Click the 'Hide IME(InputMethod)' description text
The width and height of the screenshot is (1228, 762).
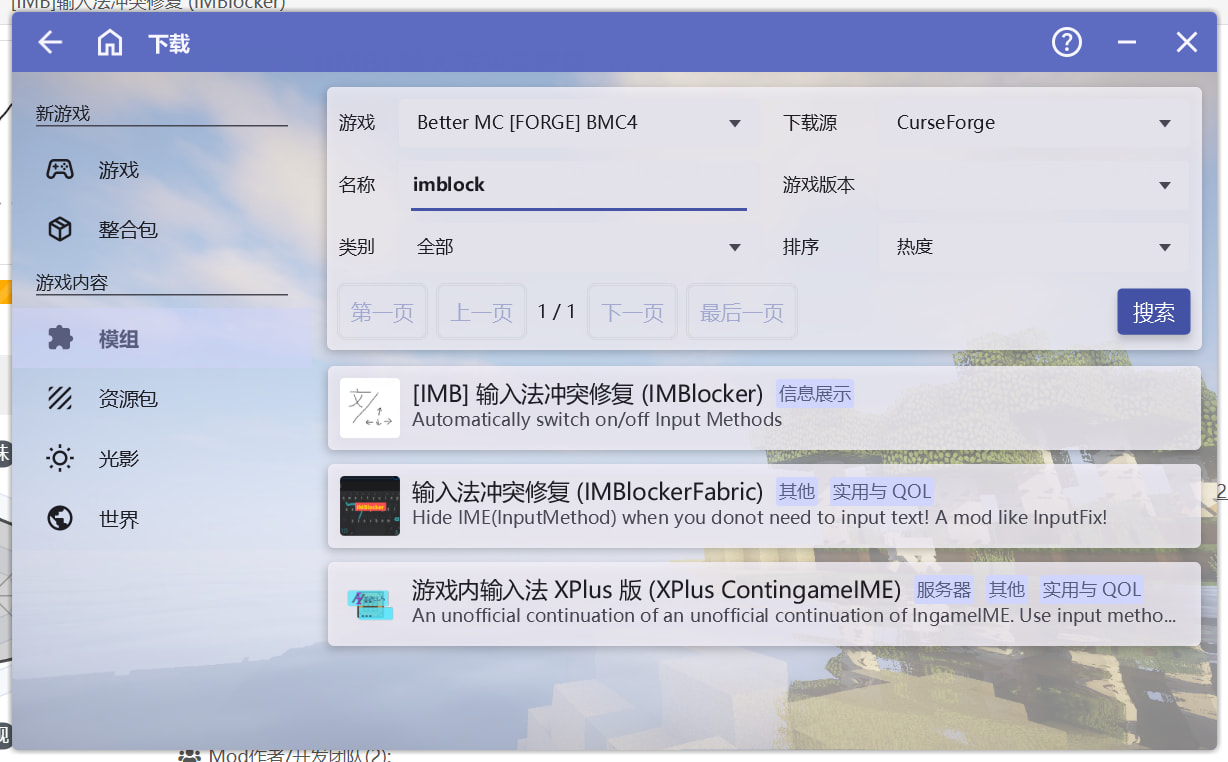pos(759,518)
